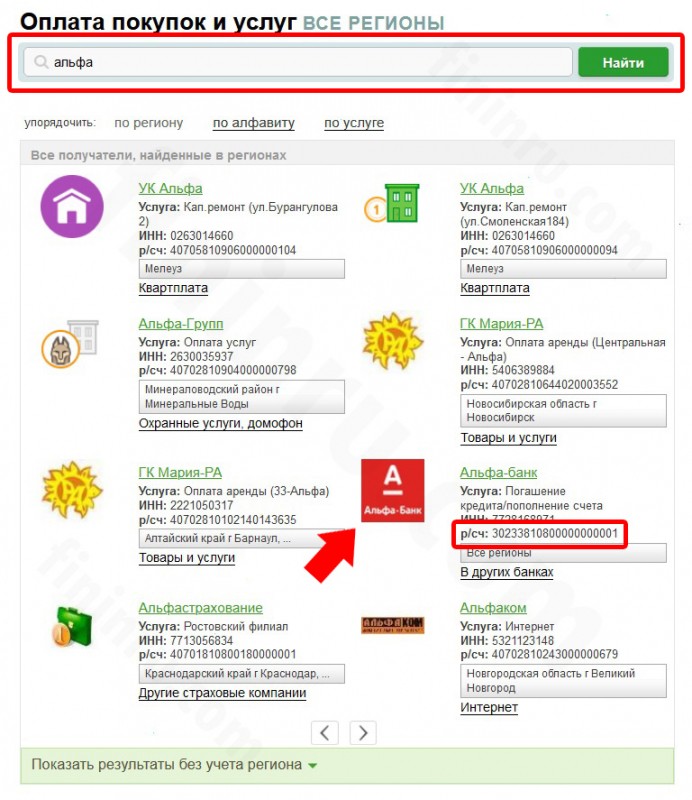This screenshot has height=800, width=692.
Task: Sort results по услуге
Action: 354,123
